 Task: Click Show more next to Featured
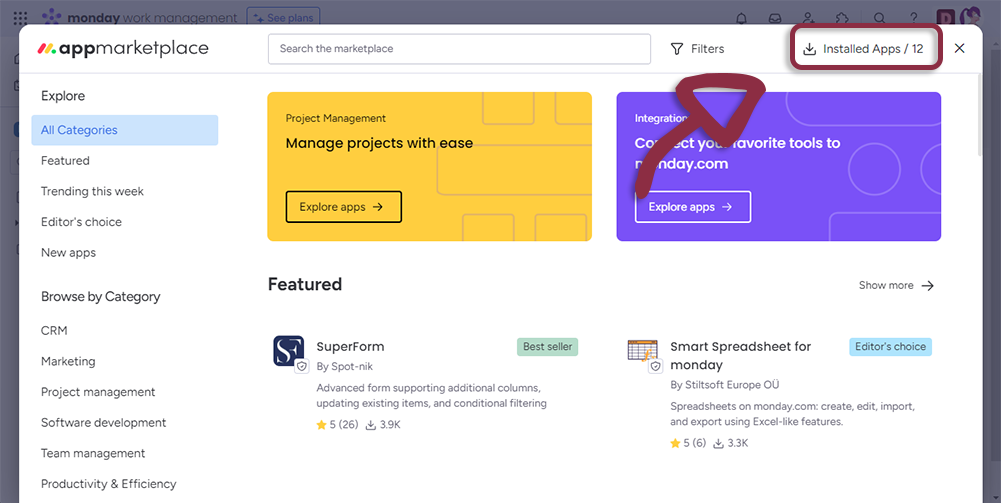(x=896, y=286)
